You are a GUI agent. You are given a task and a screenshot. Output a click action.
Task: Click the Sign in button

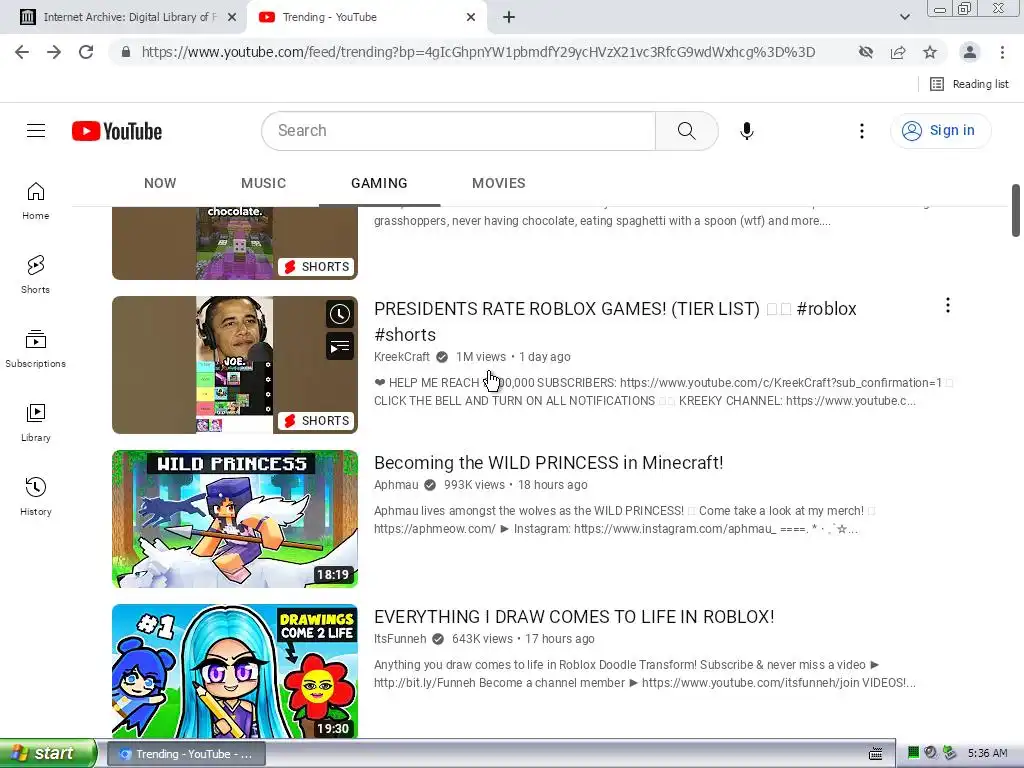tap(940, 131)
